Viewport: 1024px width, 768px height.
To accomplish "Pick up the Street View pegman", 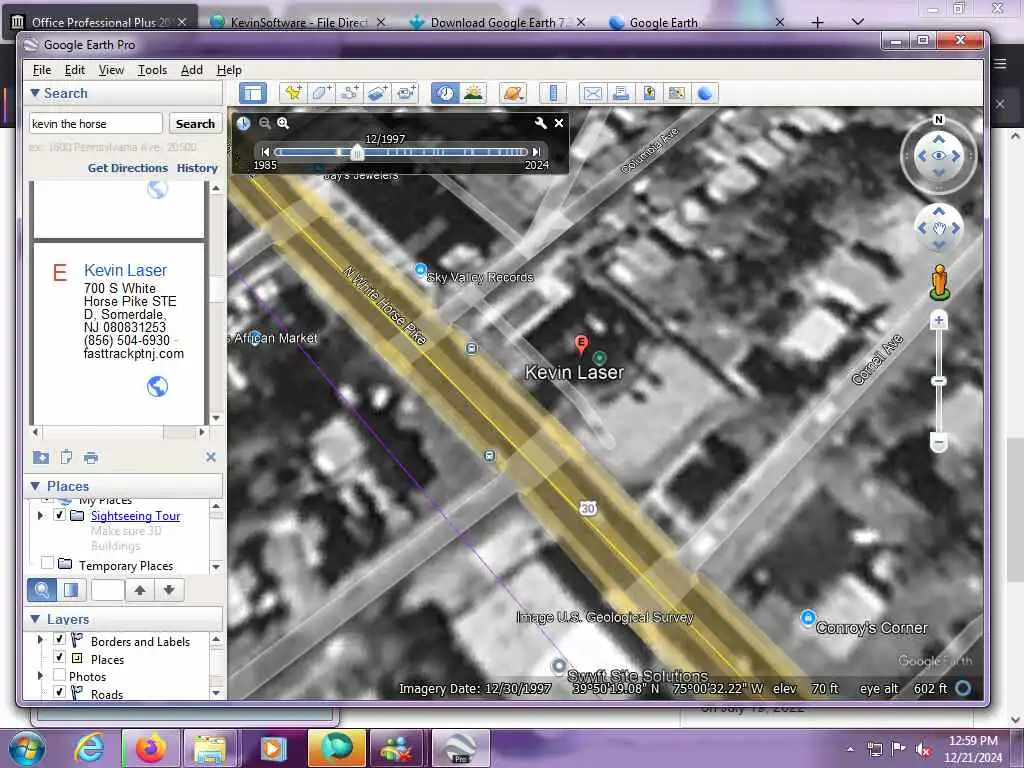I will pos(939,282).
